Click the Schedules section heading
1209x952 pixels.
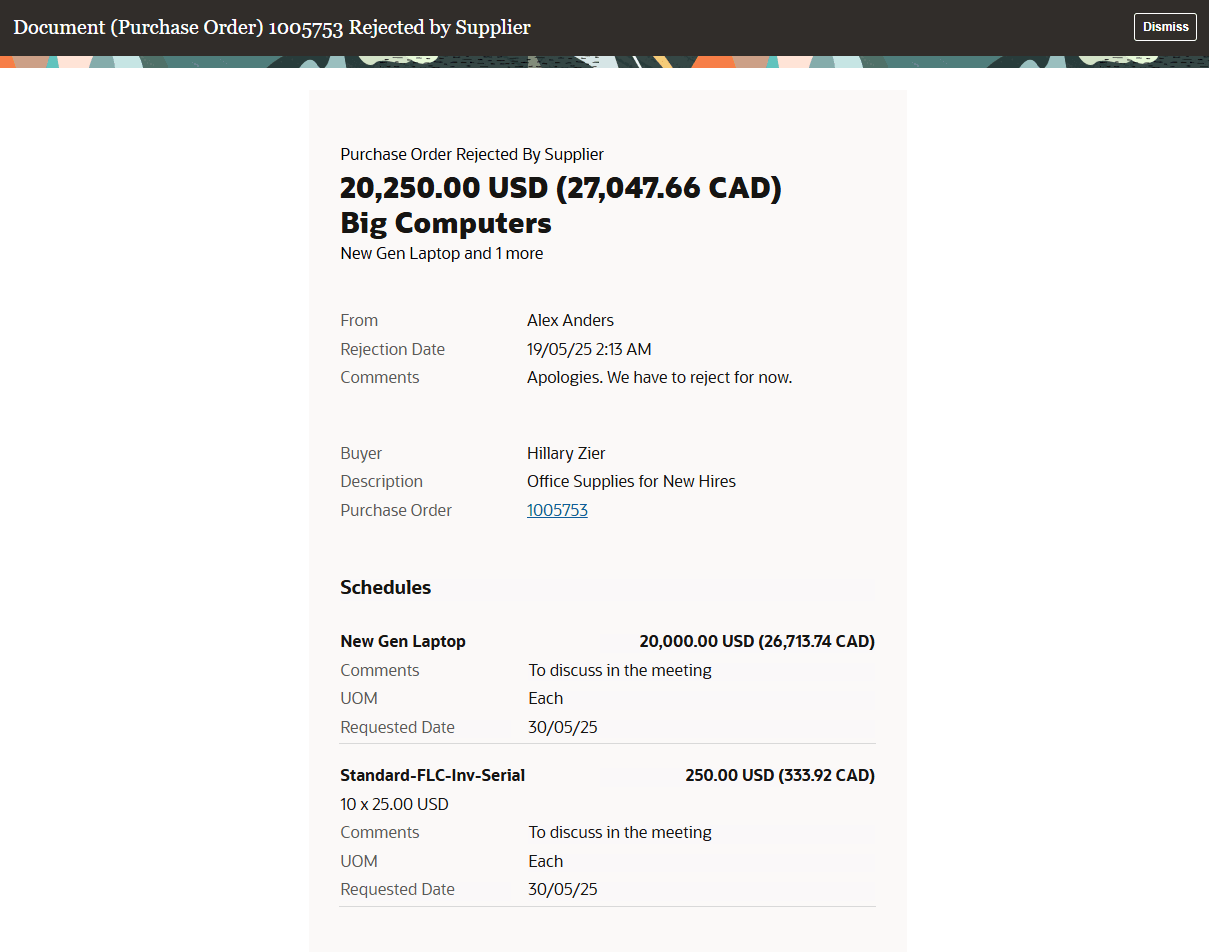coord(385,587)
